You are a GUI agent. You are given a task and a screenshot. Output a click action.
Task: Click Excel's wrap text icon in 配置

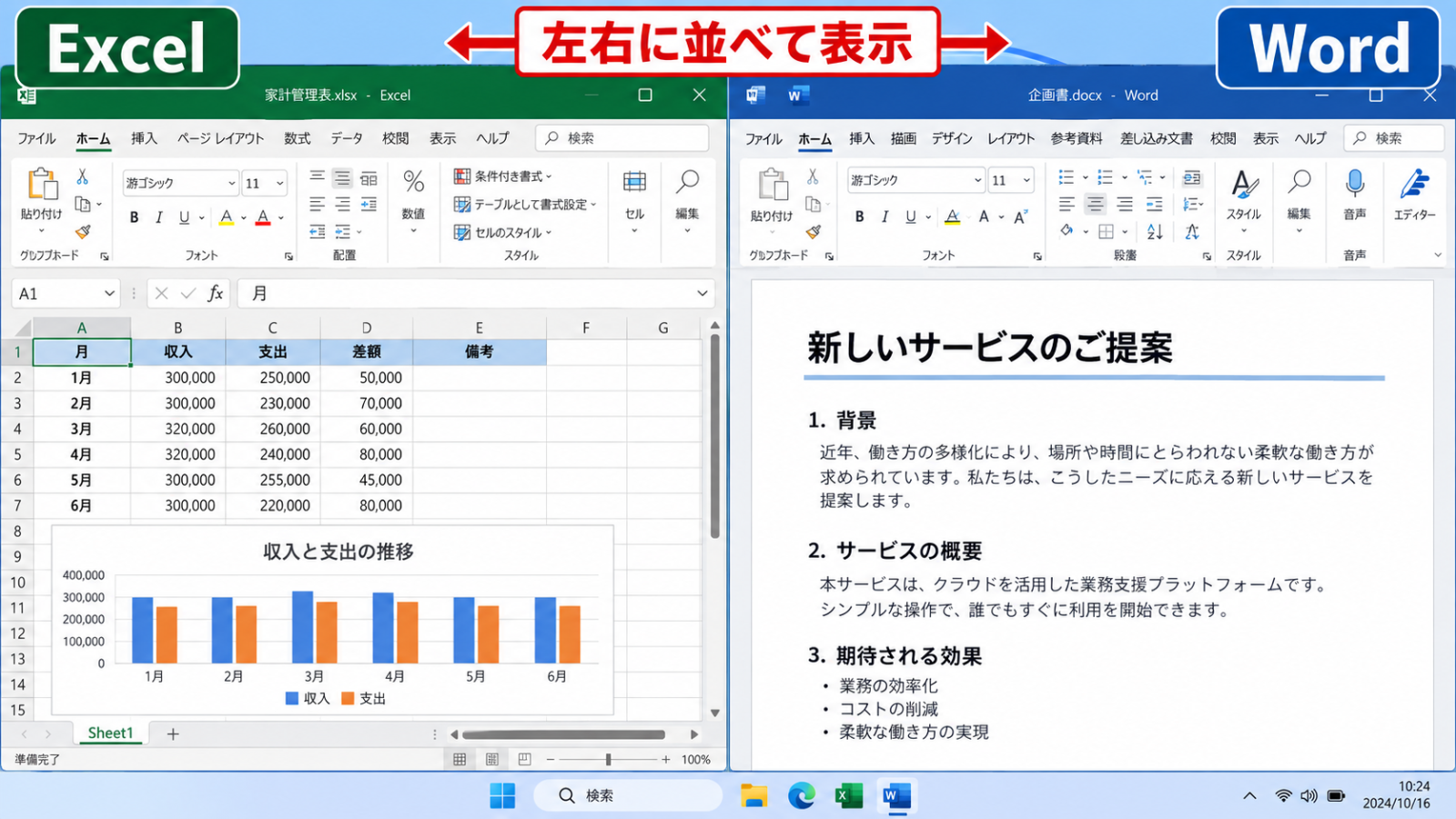coord(369,177)
